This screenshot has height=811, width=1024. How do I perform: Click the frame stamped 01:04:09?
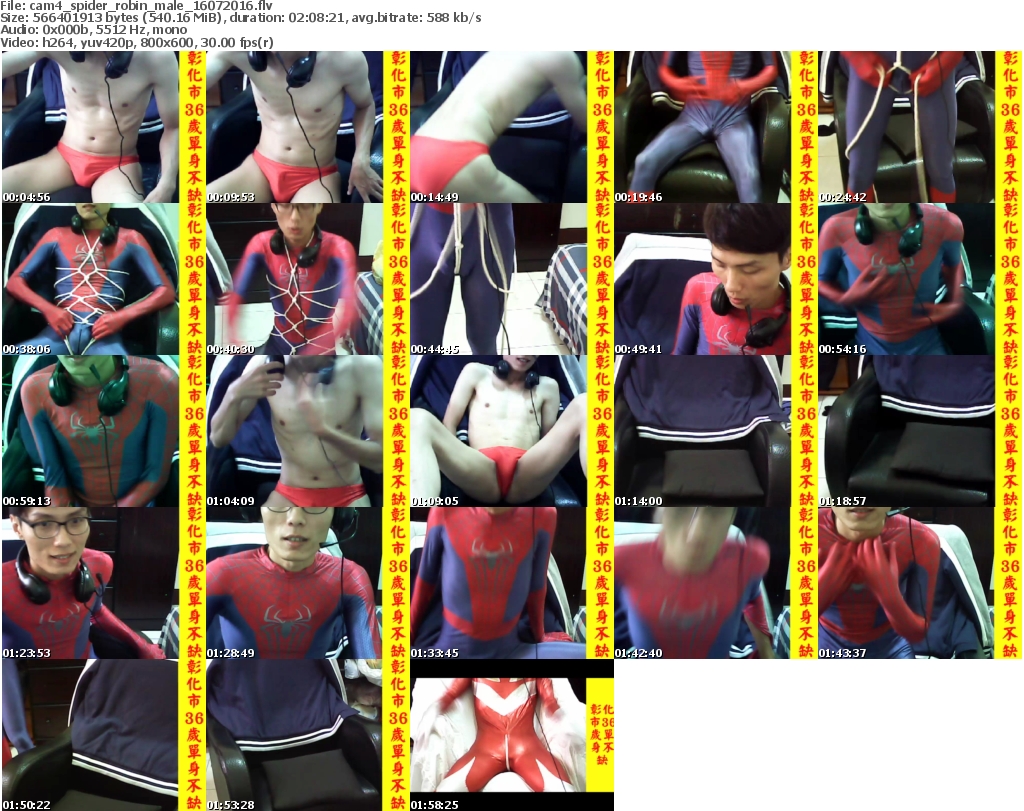(308, 431)
